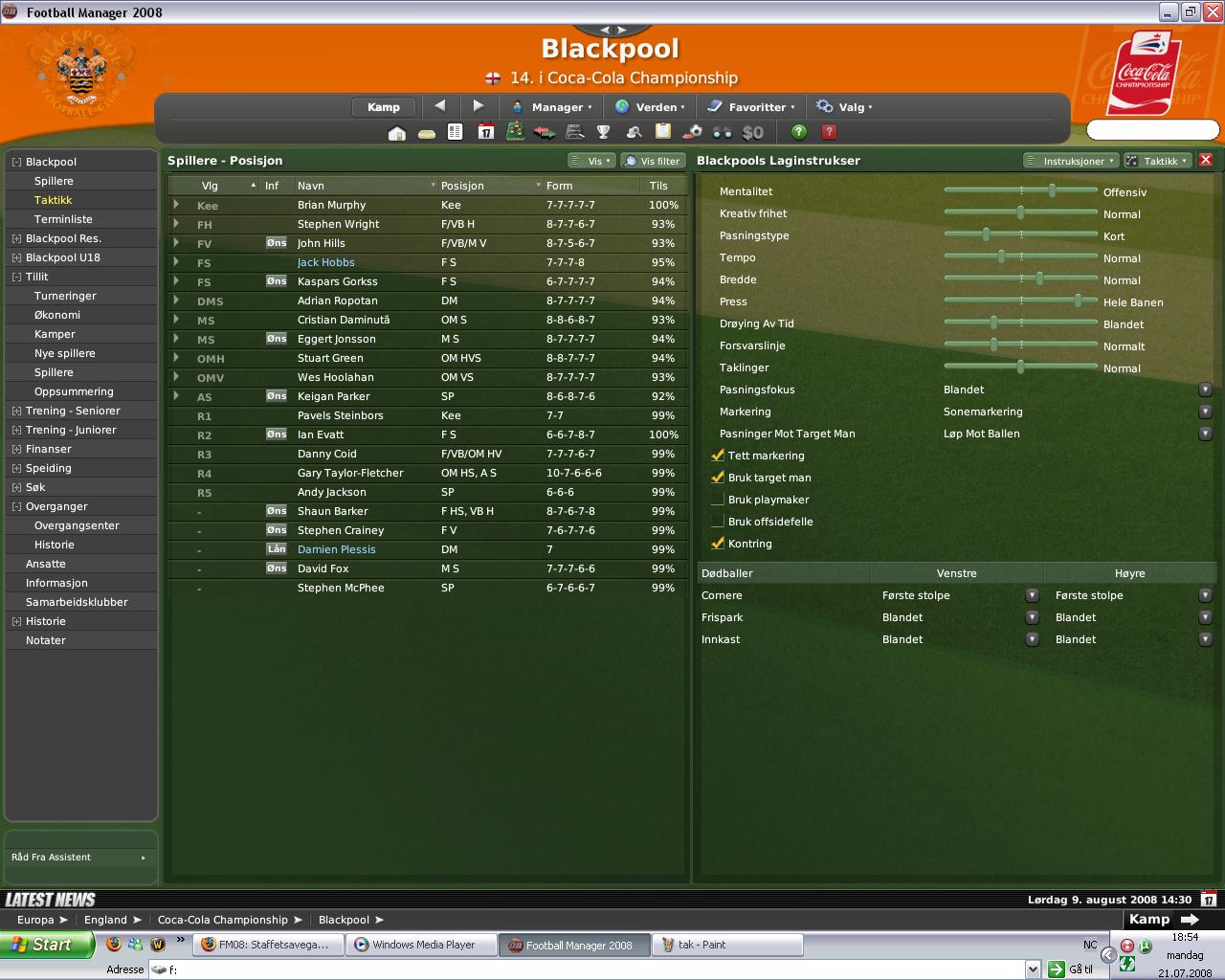The height and width of the screenshot is (980, 1225).
Task: Open the Taktikk panel menu
Action: [1157, 161]
